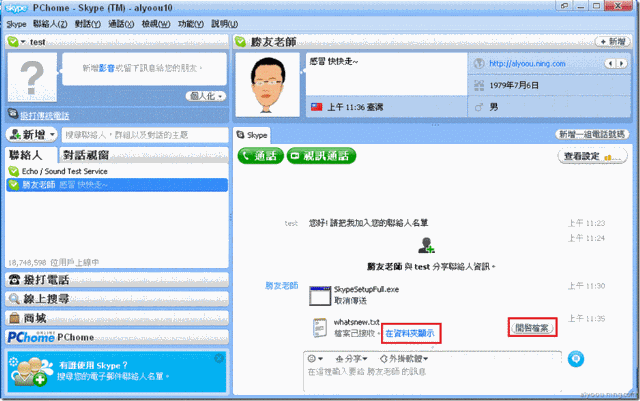Open the 商城 panel

click(x=117, y=318)
